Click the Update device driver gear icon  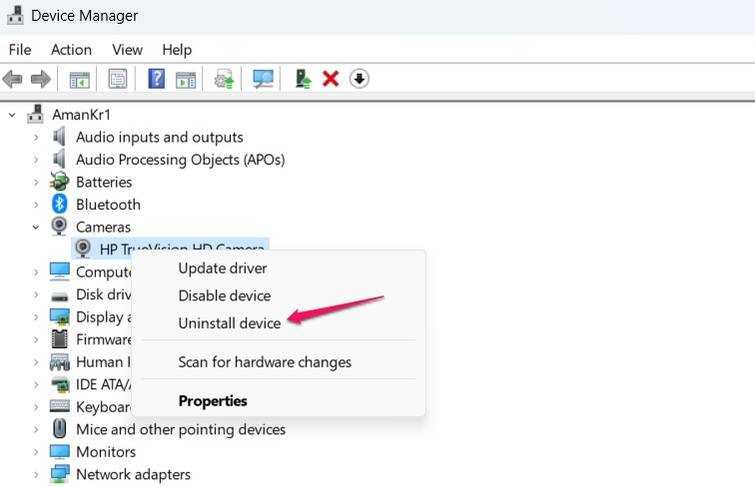click(x=224, y=79)
